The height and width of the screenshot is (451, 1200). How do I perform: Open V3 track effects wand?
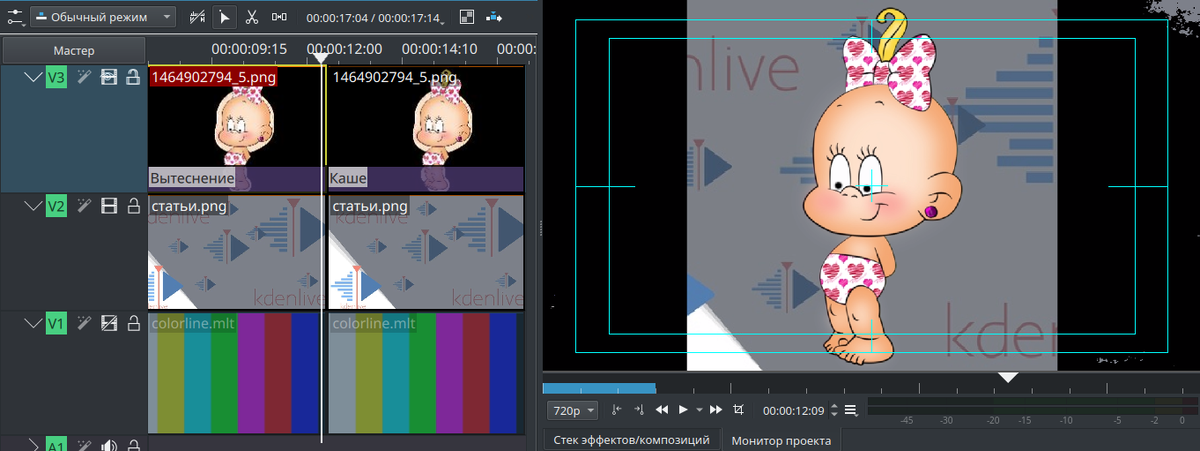[84, 77]
